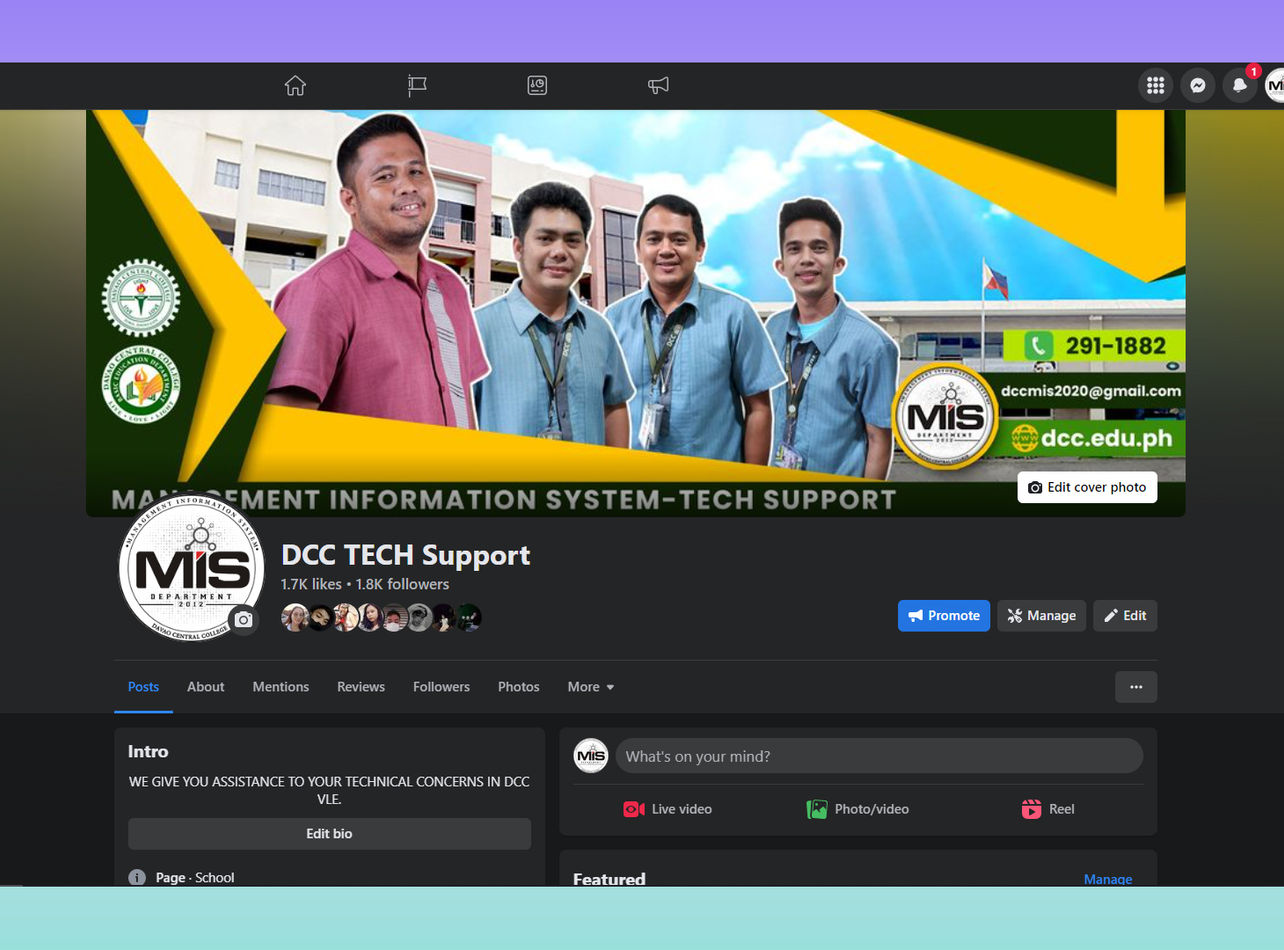
Task: Switch to the Posts tab
Action: (x=143, y=687)
